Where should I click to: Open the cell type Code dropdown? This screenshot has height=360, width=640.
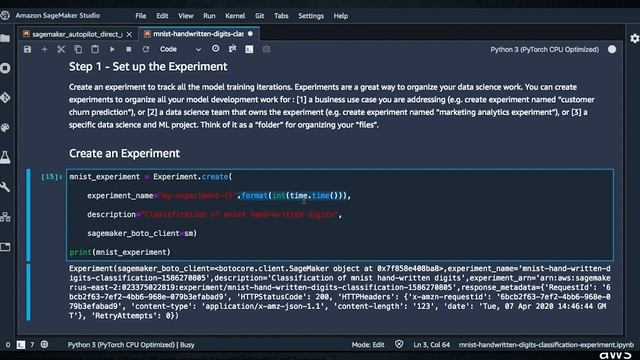(x=180, y=49)
